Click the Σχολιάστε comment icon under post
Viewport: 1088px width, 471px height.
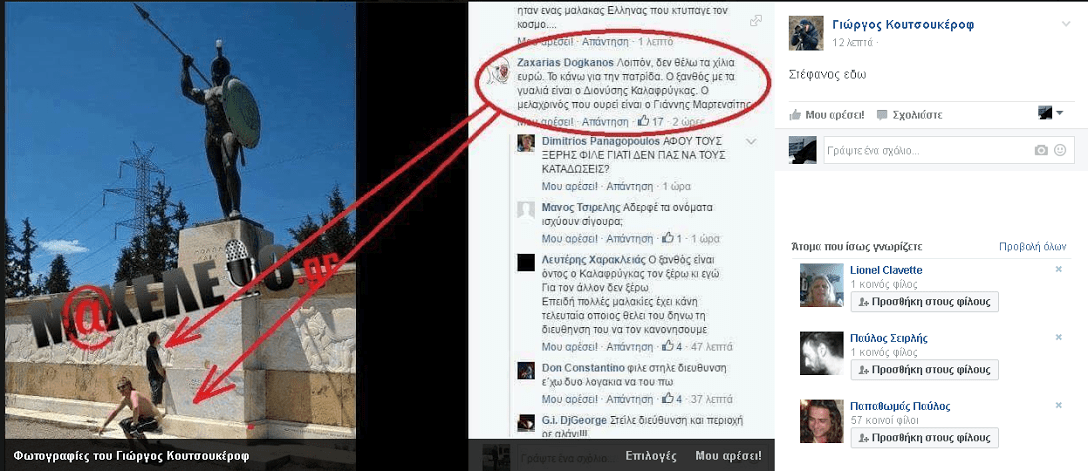[881, 114]
